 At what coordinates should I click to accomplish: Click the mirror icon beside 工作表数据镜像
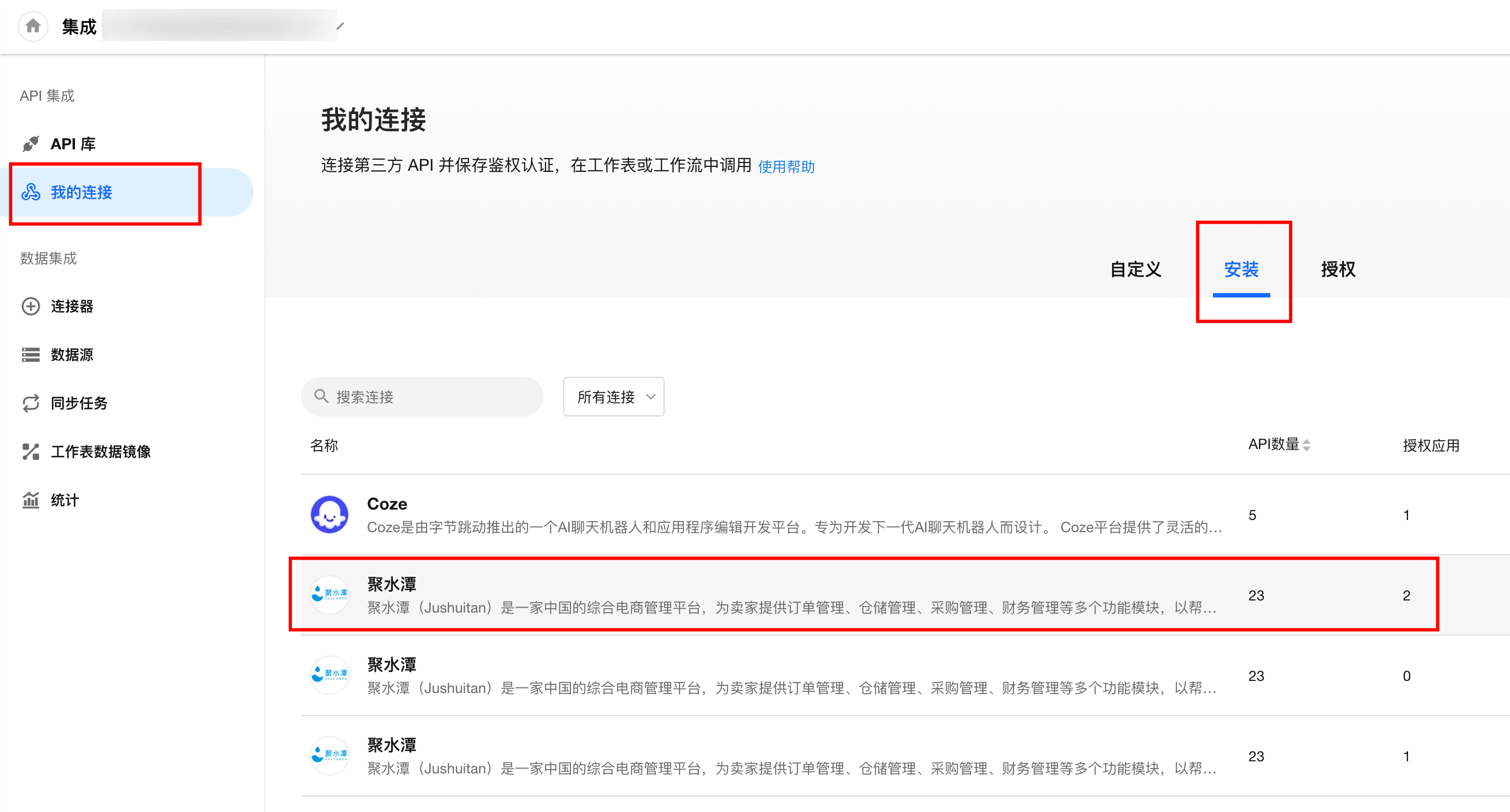[x=30, y=451]
